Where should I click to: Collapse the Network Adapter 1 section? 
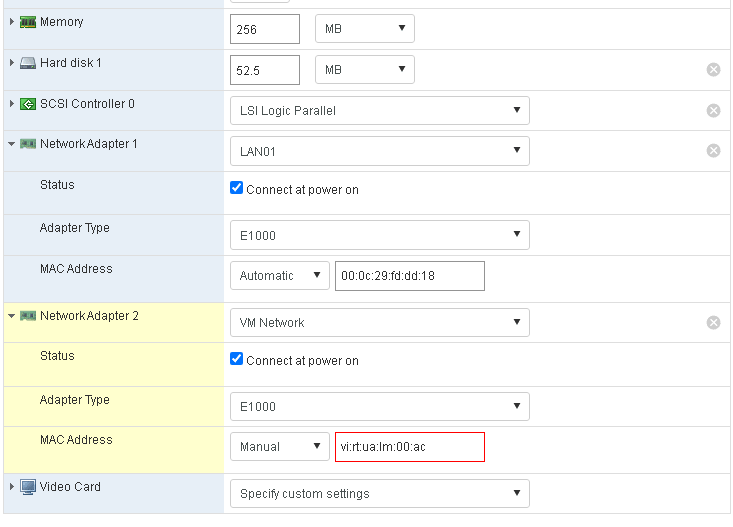(x=12, y=144)
